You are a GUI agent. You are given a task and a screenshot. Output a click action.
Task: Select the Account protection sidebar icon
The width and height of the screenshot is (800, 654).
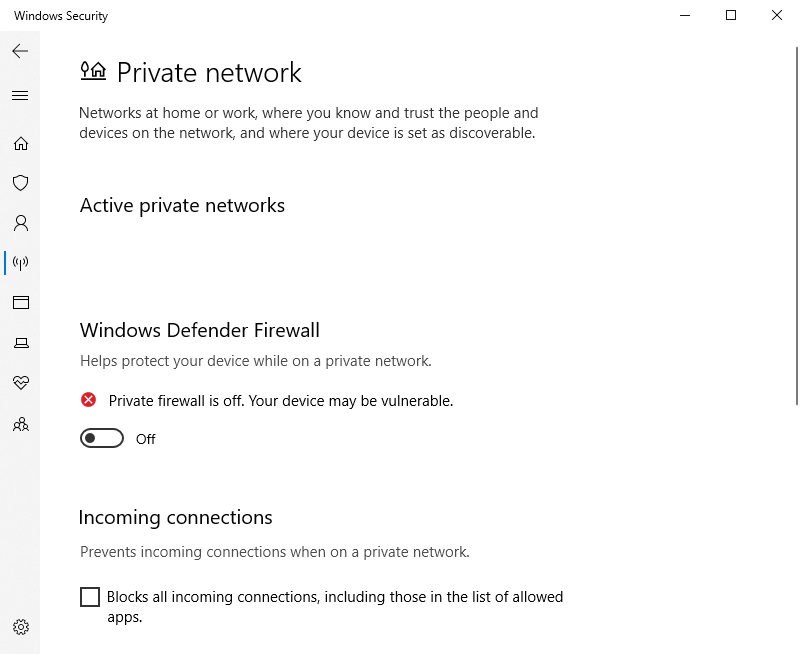pyautogui.click(x=20, y=223)
